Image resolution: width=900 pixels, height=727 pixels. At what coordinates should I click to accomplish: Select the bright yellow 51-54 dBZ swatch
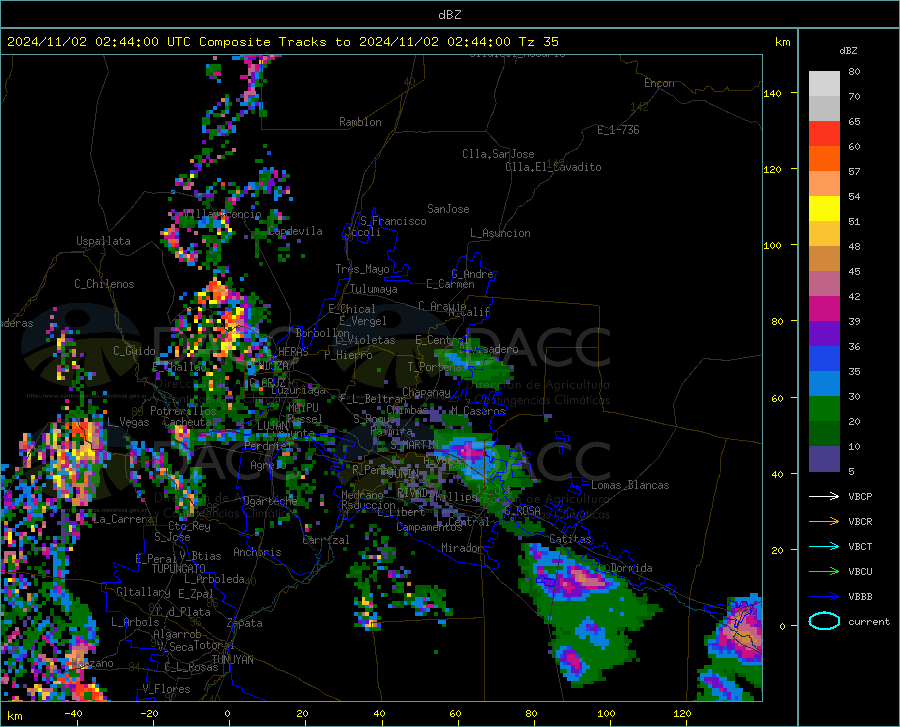click(824, 209)
